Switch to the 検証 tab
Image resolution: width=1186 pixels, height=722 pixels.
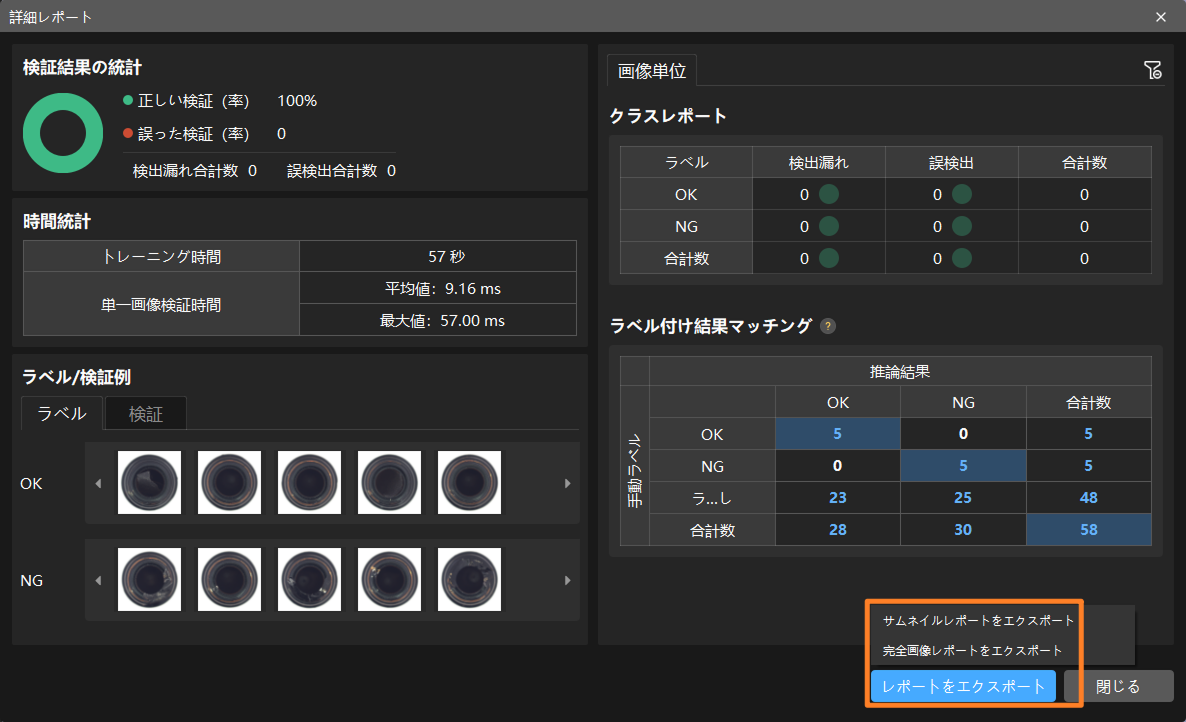(x=146, y=414)
